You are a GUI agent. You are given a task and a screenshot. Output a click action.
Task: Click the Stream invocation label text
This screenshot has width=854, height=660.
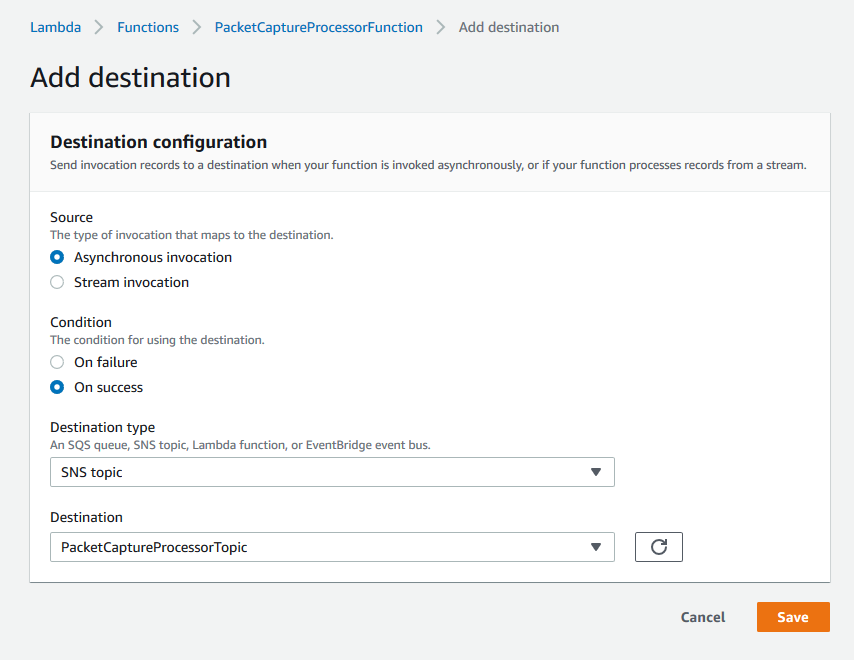[x=131, y=282]
